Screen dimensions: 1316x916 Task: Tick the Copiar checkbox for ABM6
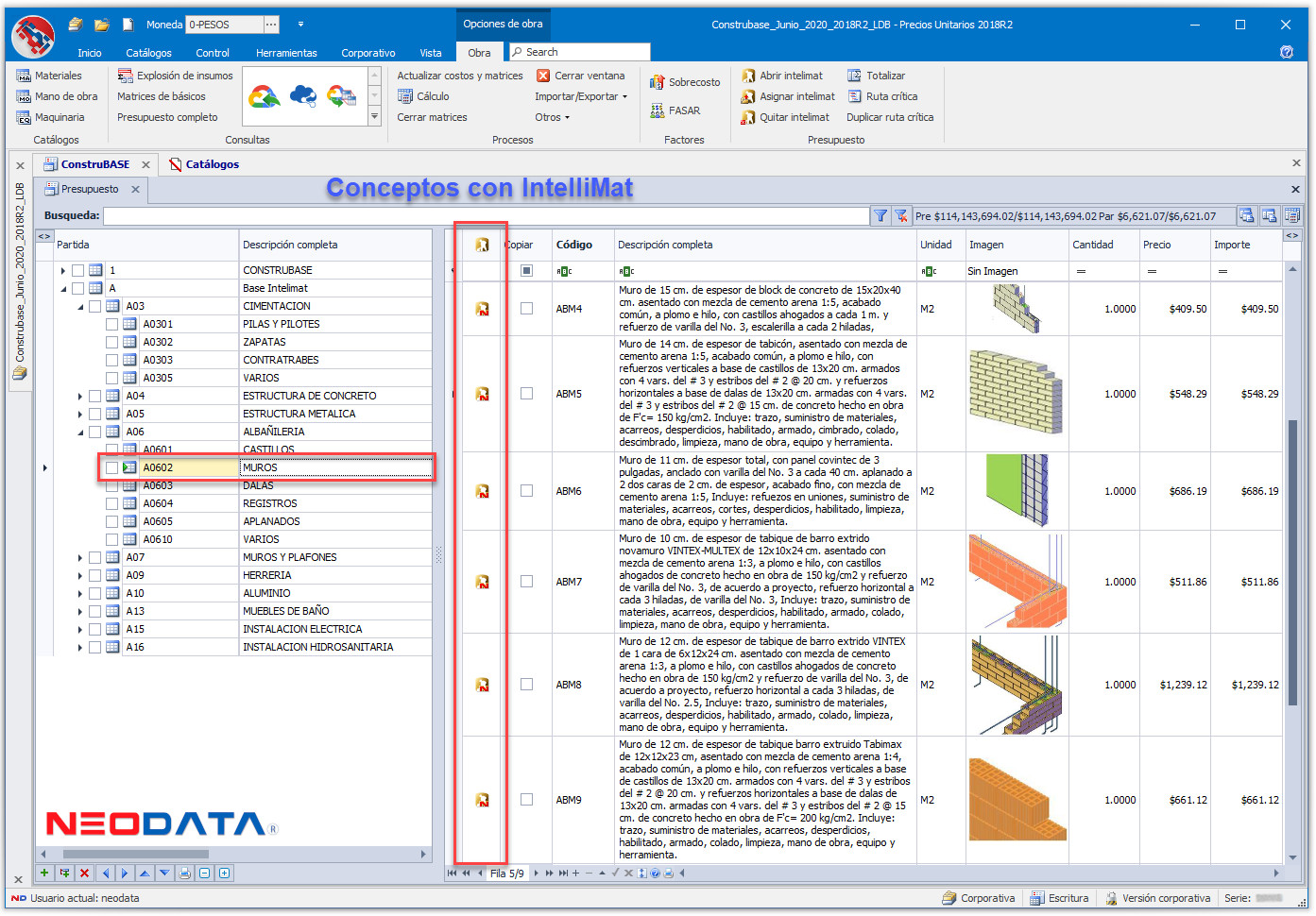coord(526,491)
